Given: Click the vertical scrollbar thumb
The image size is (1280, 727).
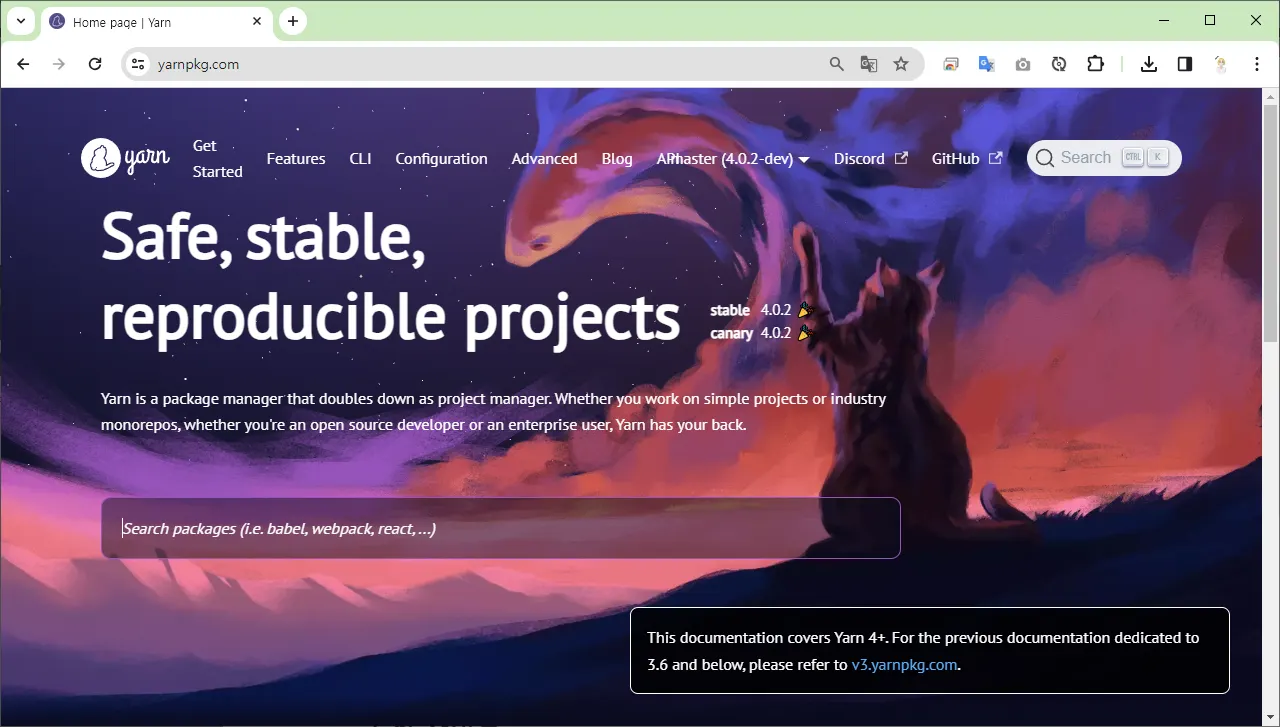Looking at the screenshot, I should point(1271,225).
